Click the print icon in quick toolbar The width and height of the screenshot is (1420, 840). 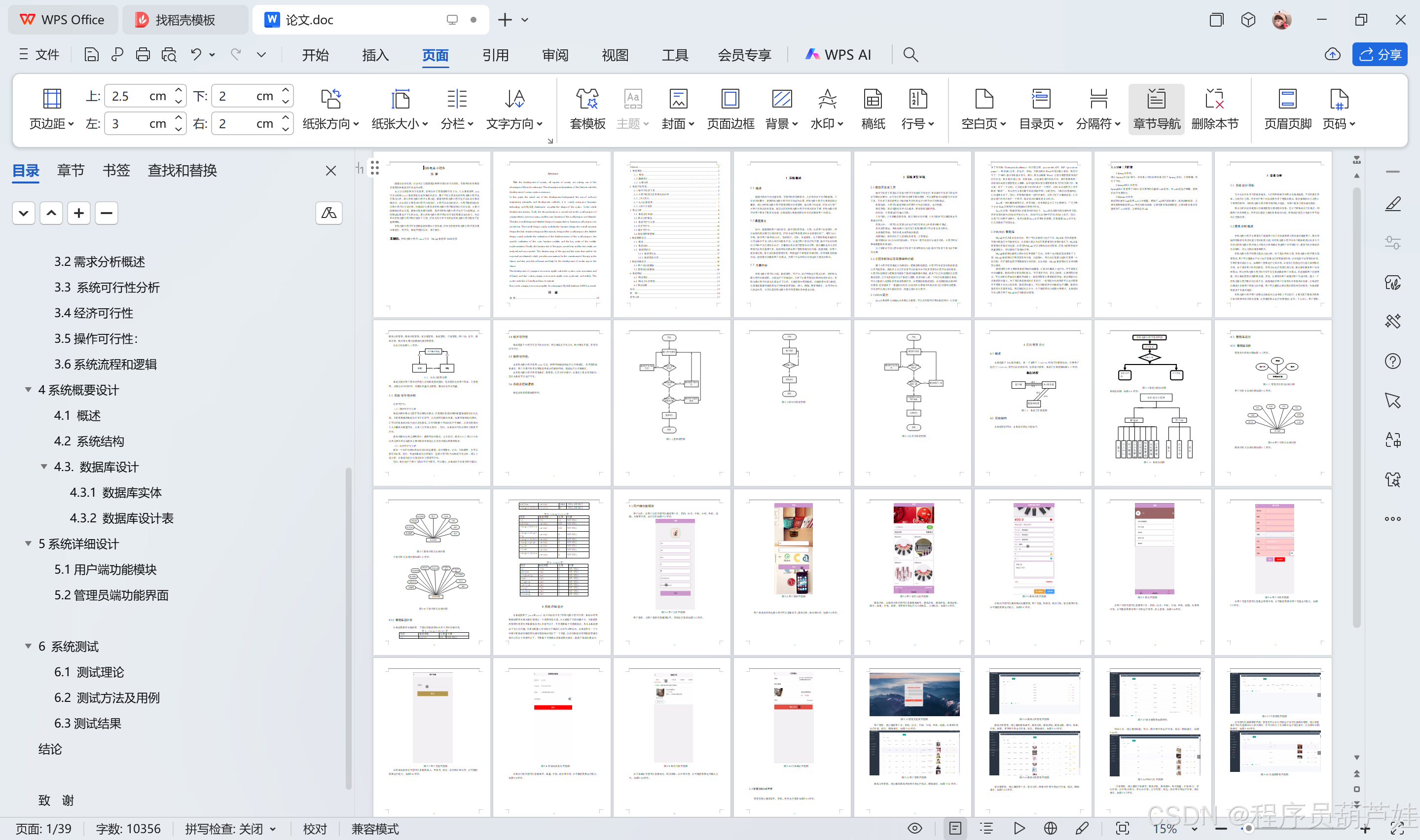click(x=143, y=54)
